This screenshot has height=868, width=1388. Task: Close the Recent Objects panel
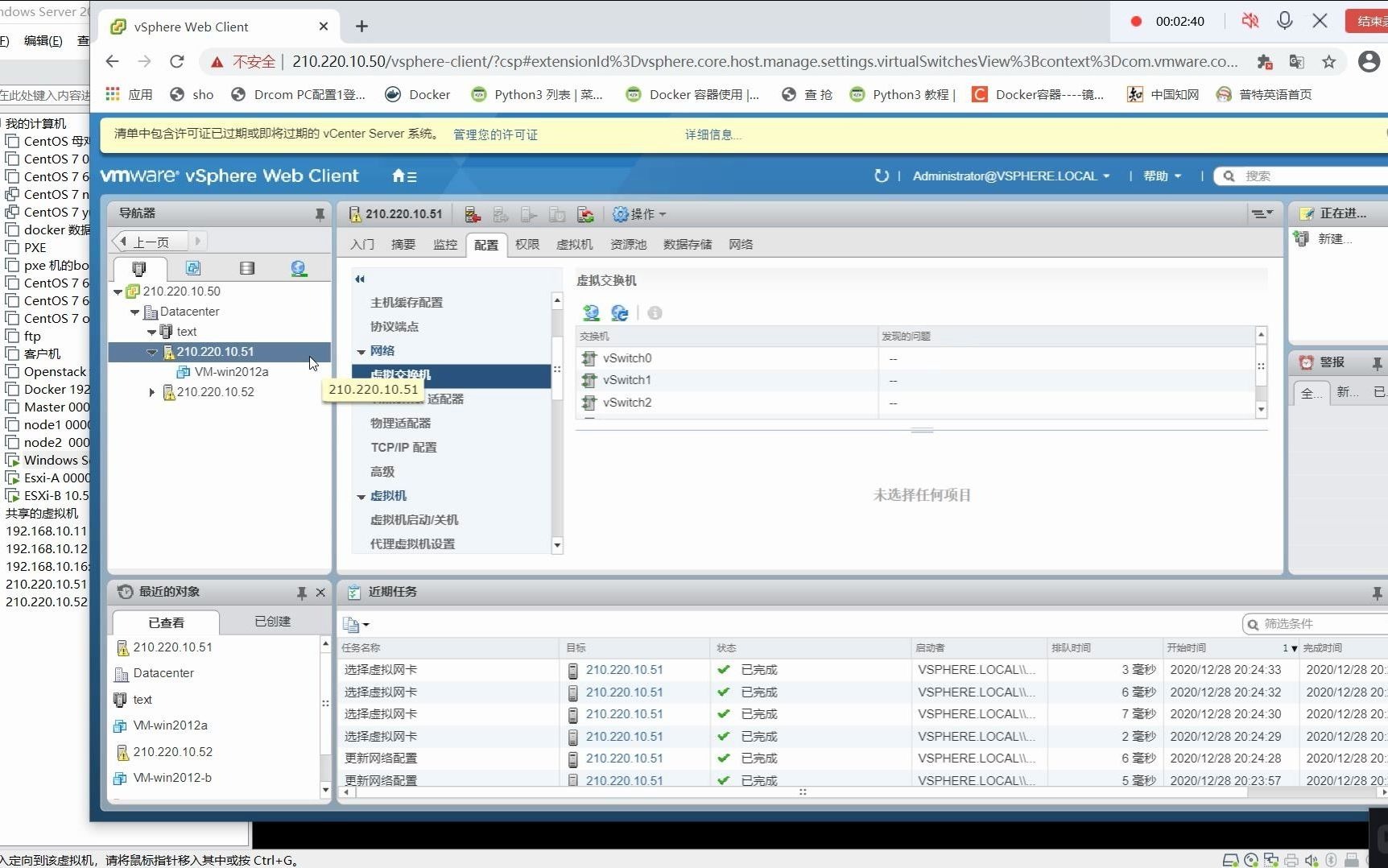coord(320,593)
